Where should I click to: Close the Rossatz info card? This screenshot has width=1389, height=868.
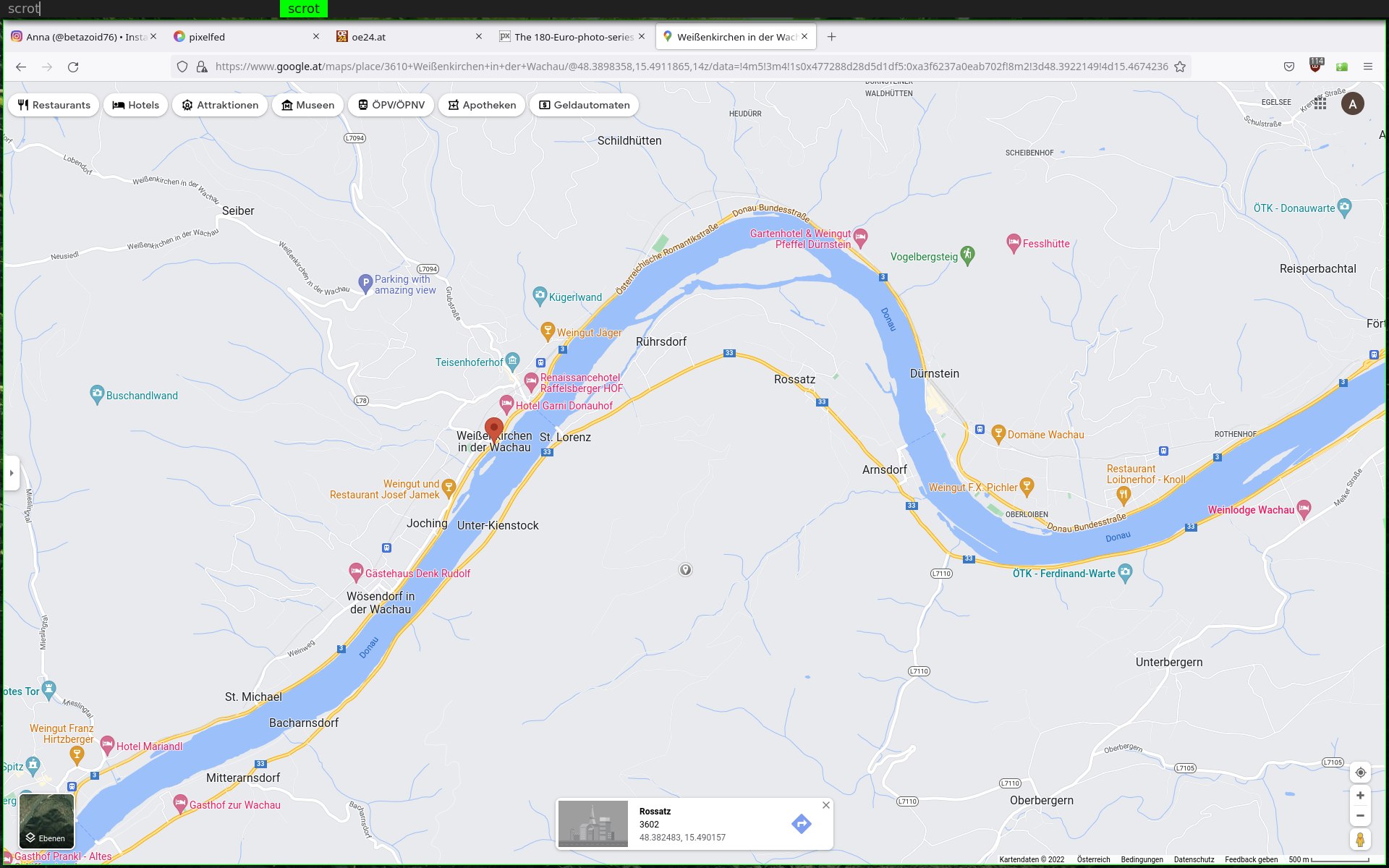pyautogui.click(x=826, y=805)
